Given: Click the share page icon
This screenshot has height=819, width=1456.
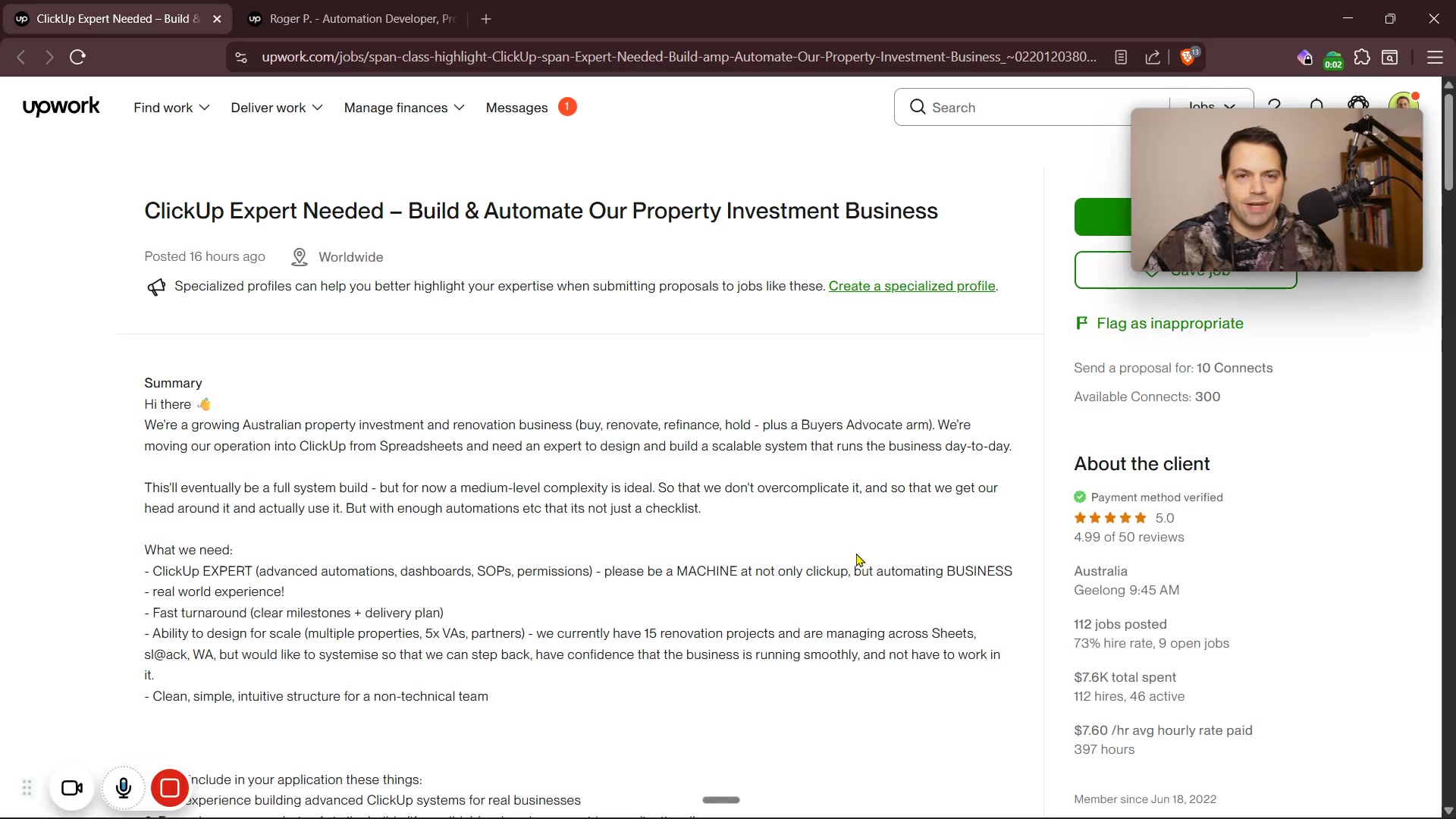Looking at the screenshot, I should (1153, 57).
